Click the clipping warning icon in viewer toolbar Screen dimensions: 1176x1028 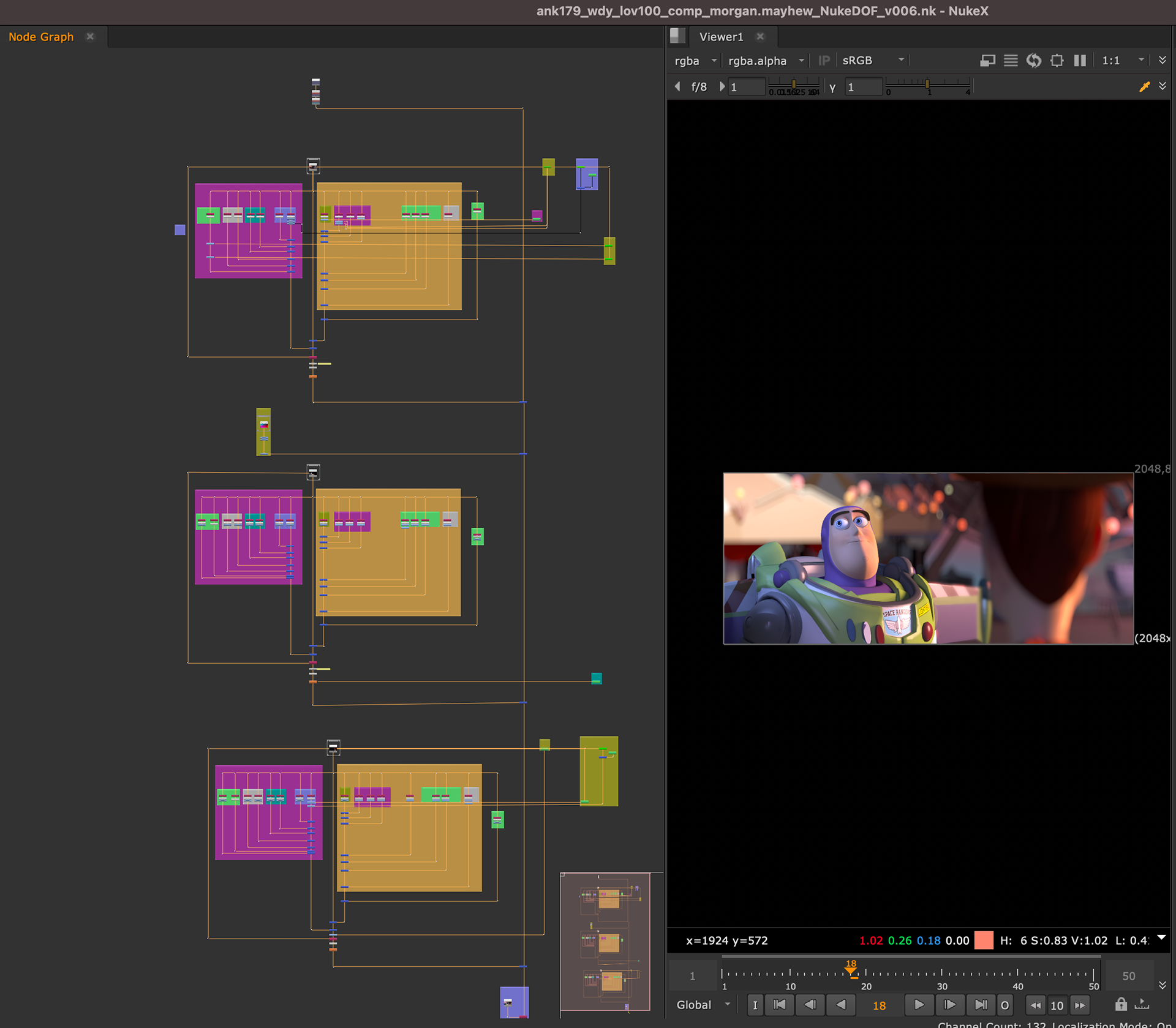point(987,60)
